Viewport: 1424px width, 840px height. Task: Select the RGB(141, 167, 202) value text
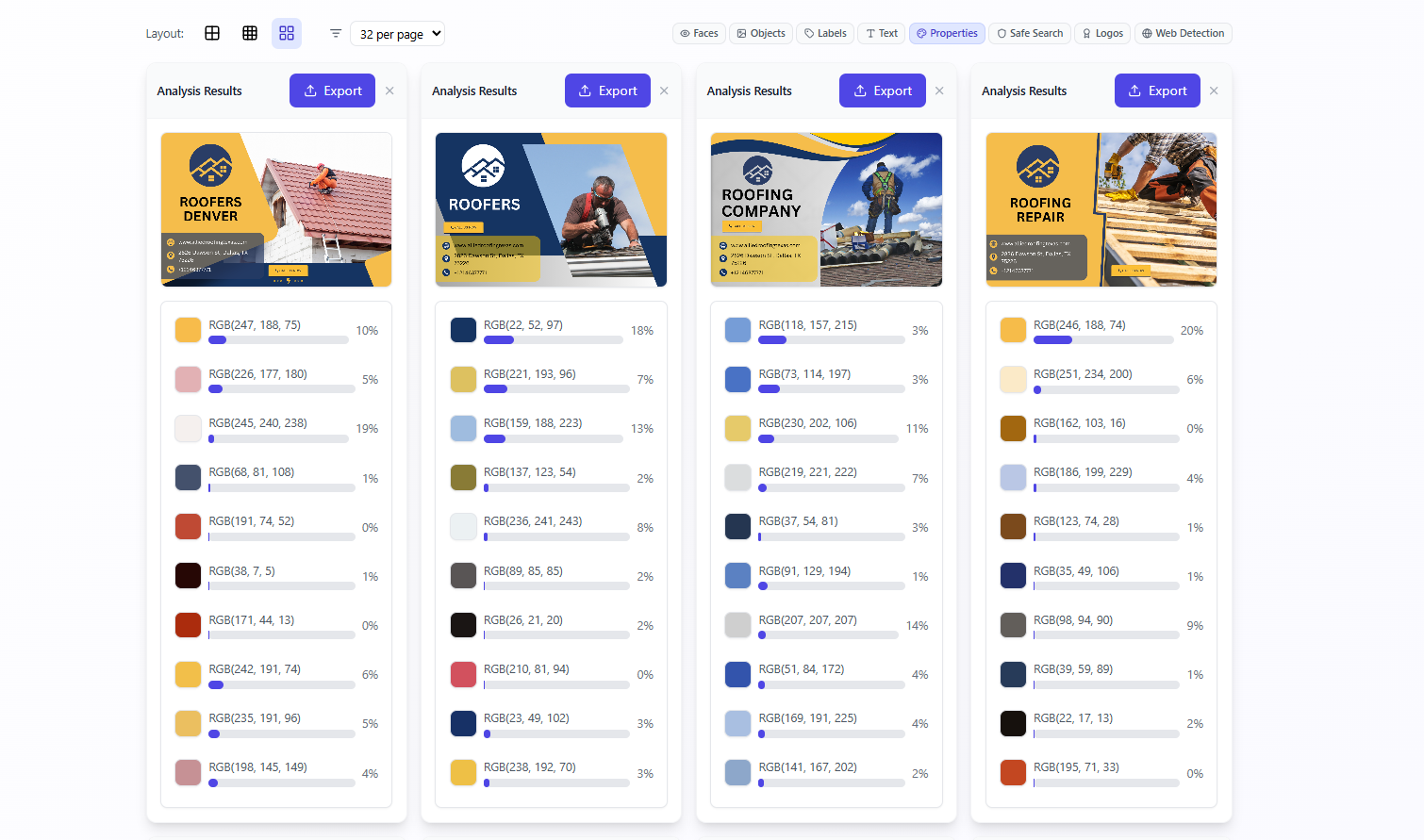(808, 767)
